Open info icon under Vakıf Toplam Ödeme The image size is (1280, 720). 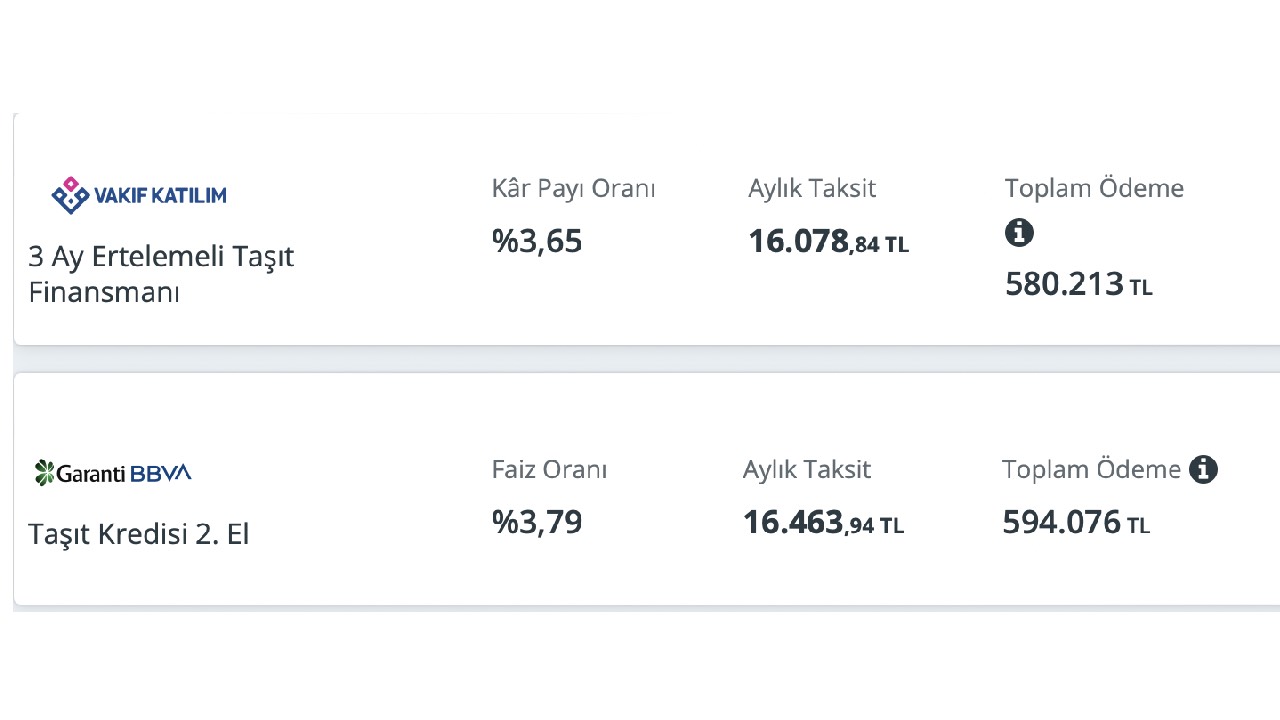point(1019,233)
